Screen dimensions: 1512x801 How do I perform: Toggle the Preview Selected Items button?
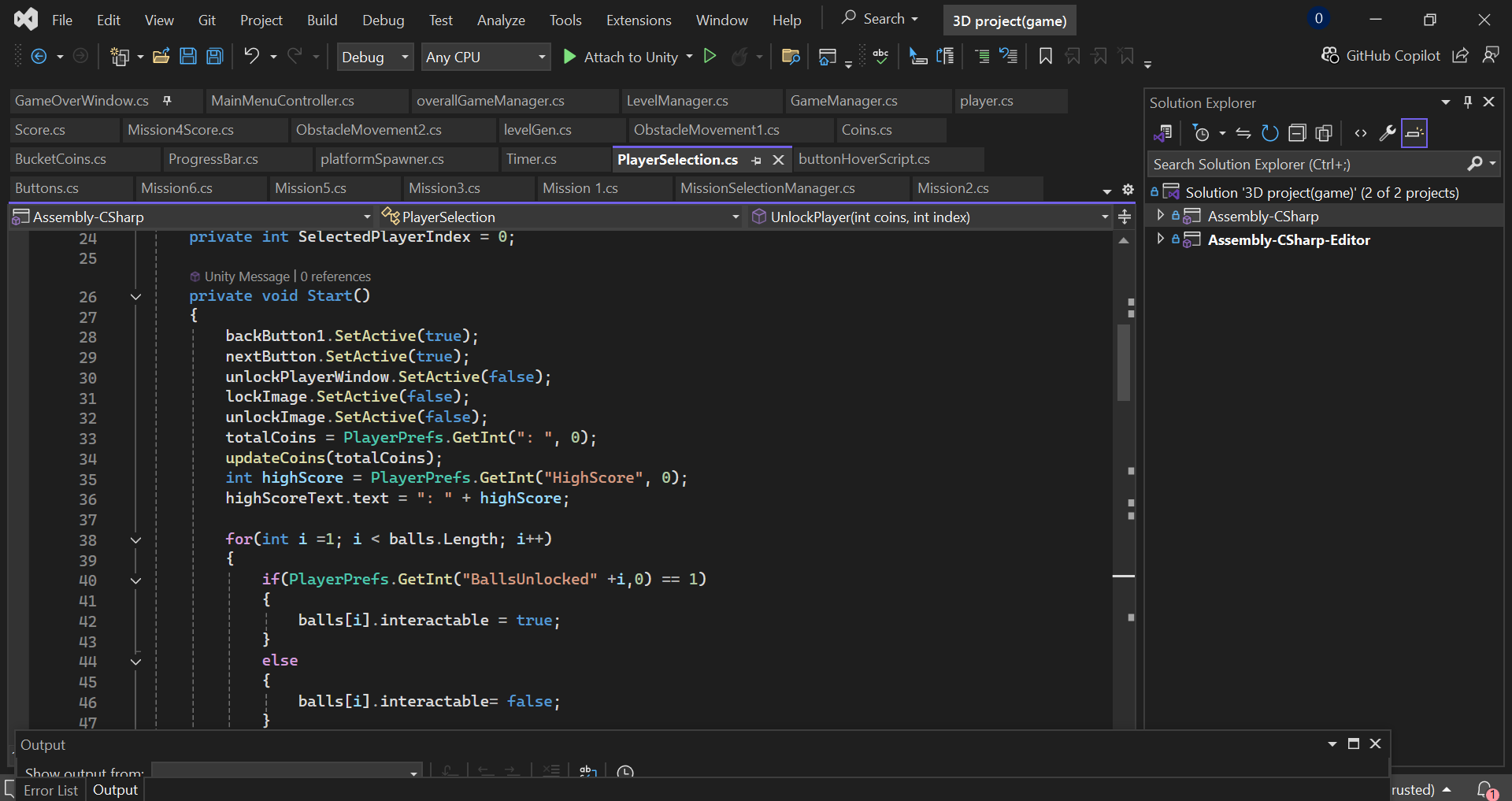(x=1414, y=133)
